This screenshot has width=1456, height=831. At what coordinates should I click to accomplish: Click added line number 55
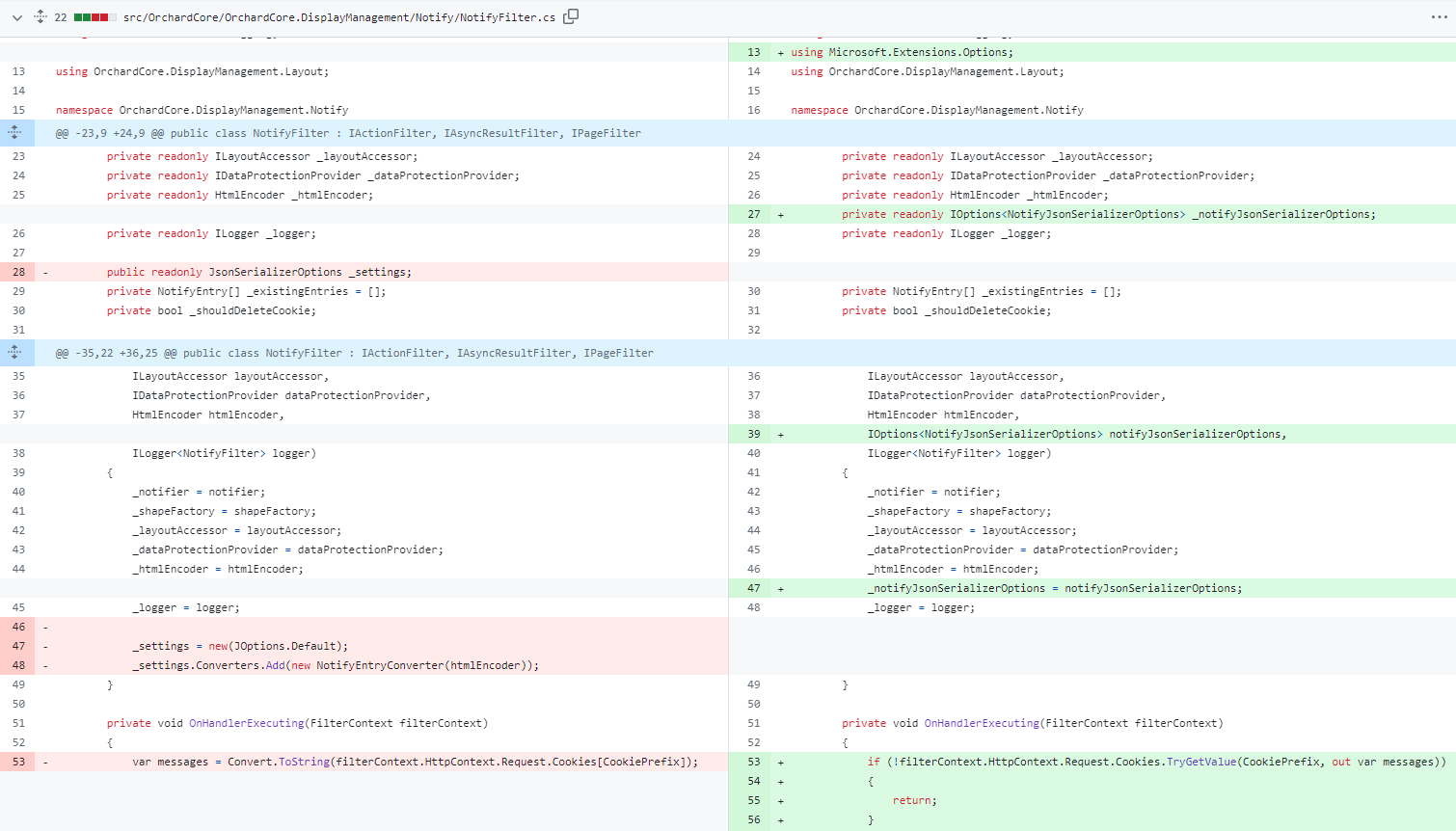coord(753,800)
